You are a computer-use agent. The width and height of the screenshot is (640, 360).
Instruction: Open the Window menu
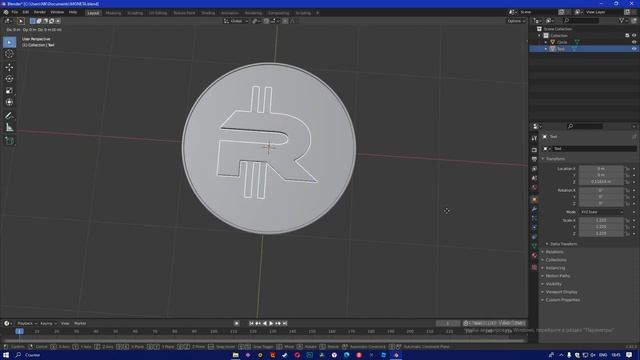[57, 12]
